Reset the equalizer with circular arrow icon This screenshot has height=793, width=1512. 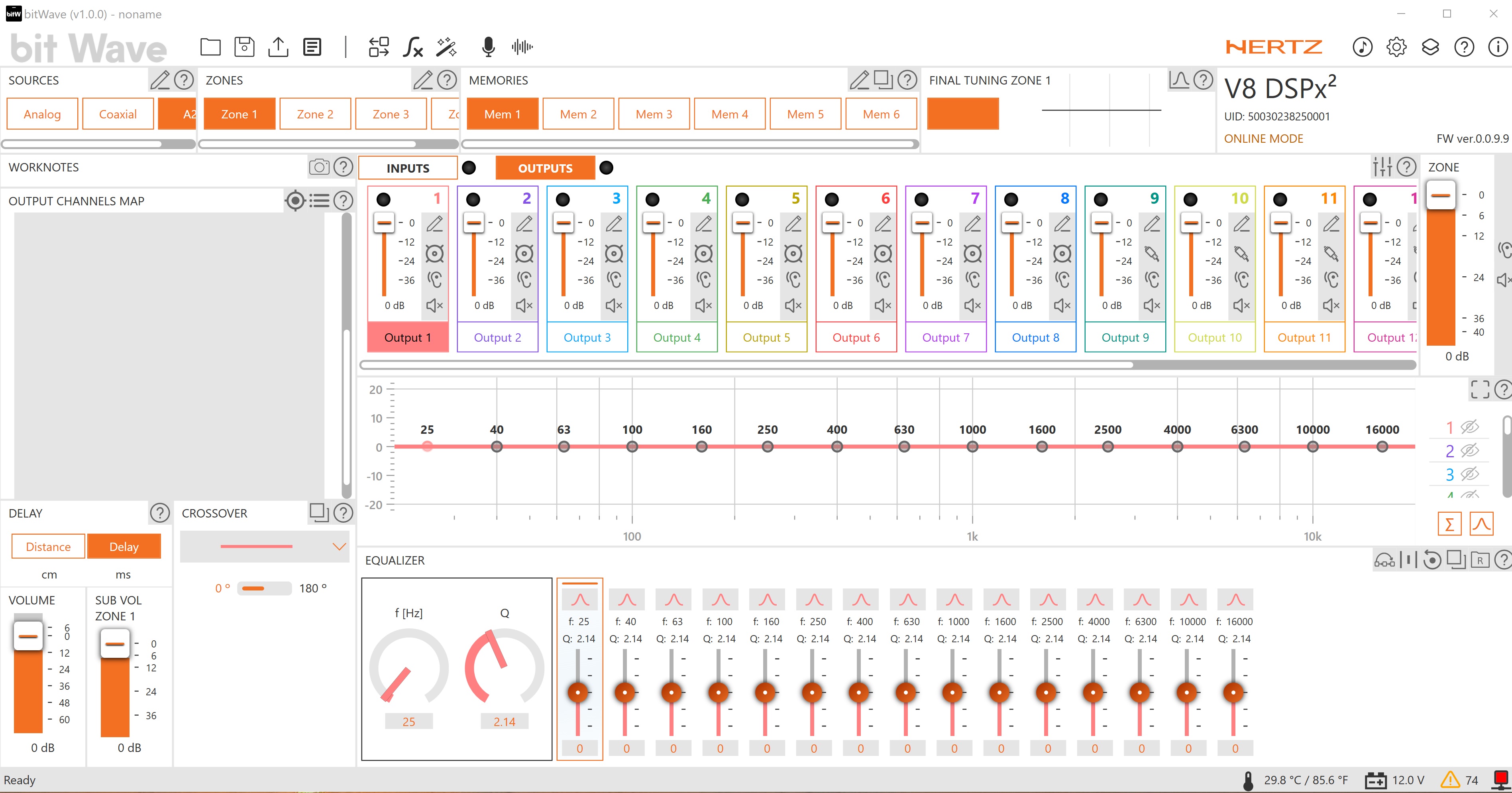pos(1431,561)
